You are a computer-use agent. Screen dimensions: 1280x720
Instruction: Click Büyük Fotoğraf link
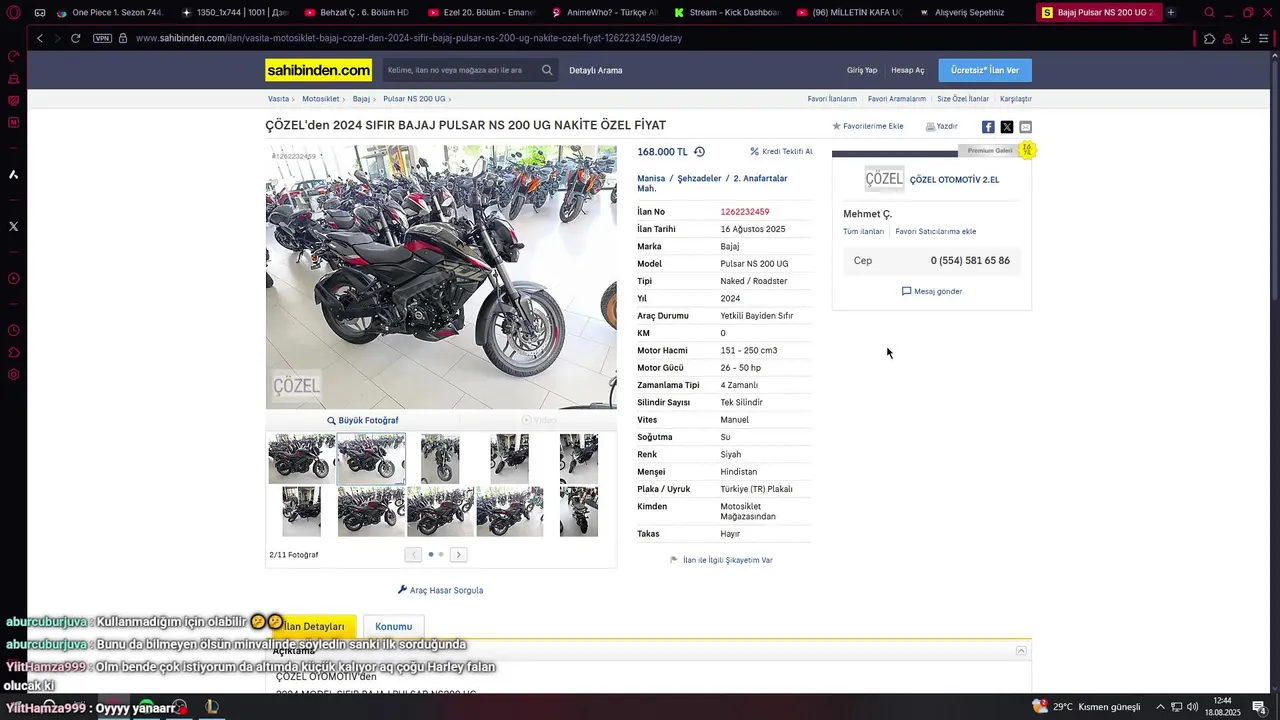coord(363,420)
